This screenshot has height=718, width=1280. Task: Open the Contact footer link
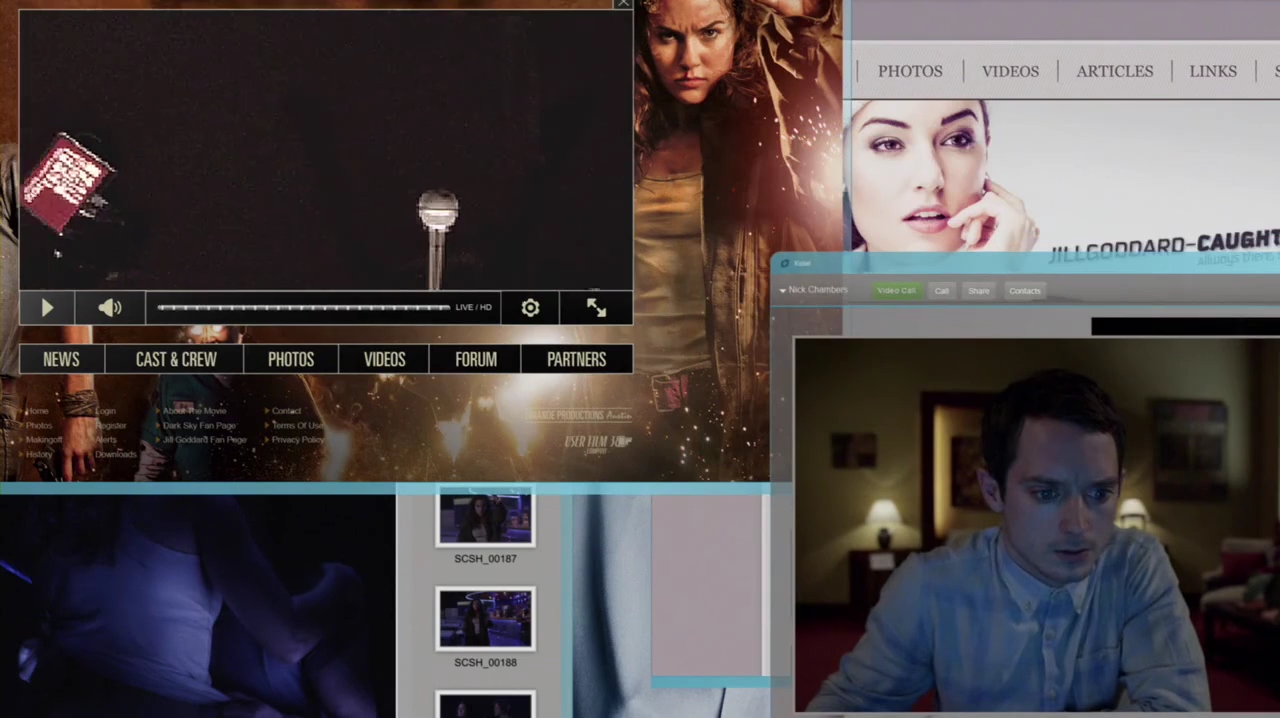[x=286, y=411]
